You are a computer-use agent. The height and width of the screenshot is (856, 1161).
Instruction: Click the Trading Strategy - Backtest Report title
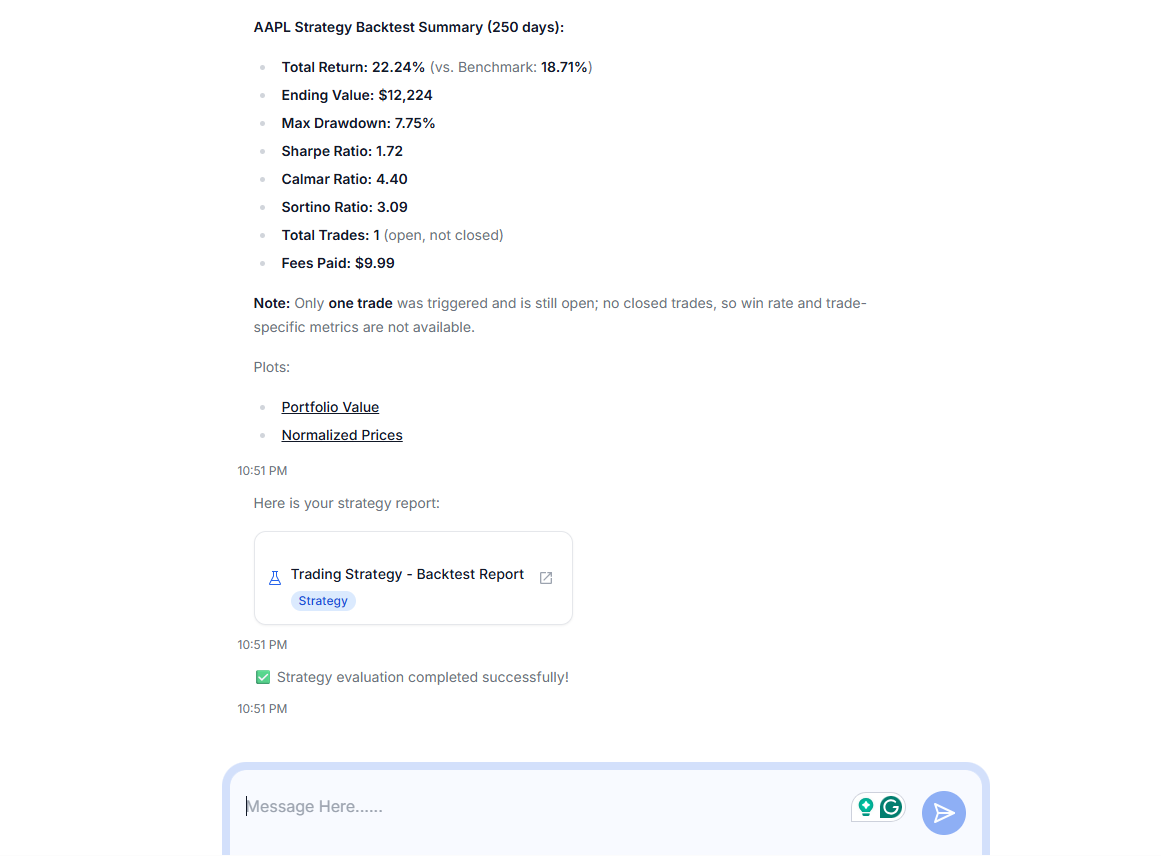(x=407, y=574)
